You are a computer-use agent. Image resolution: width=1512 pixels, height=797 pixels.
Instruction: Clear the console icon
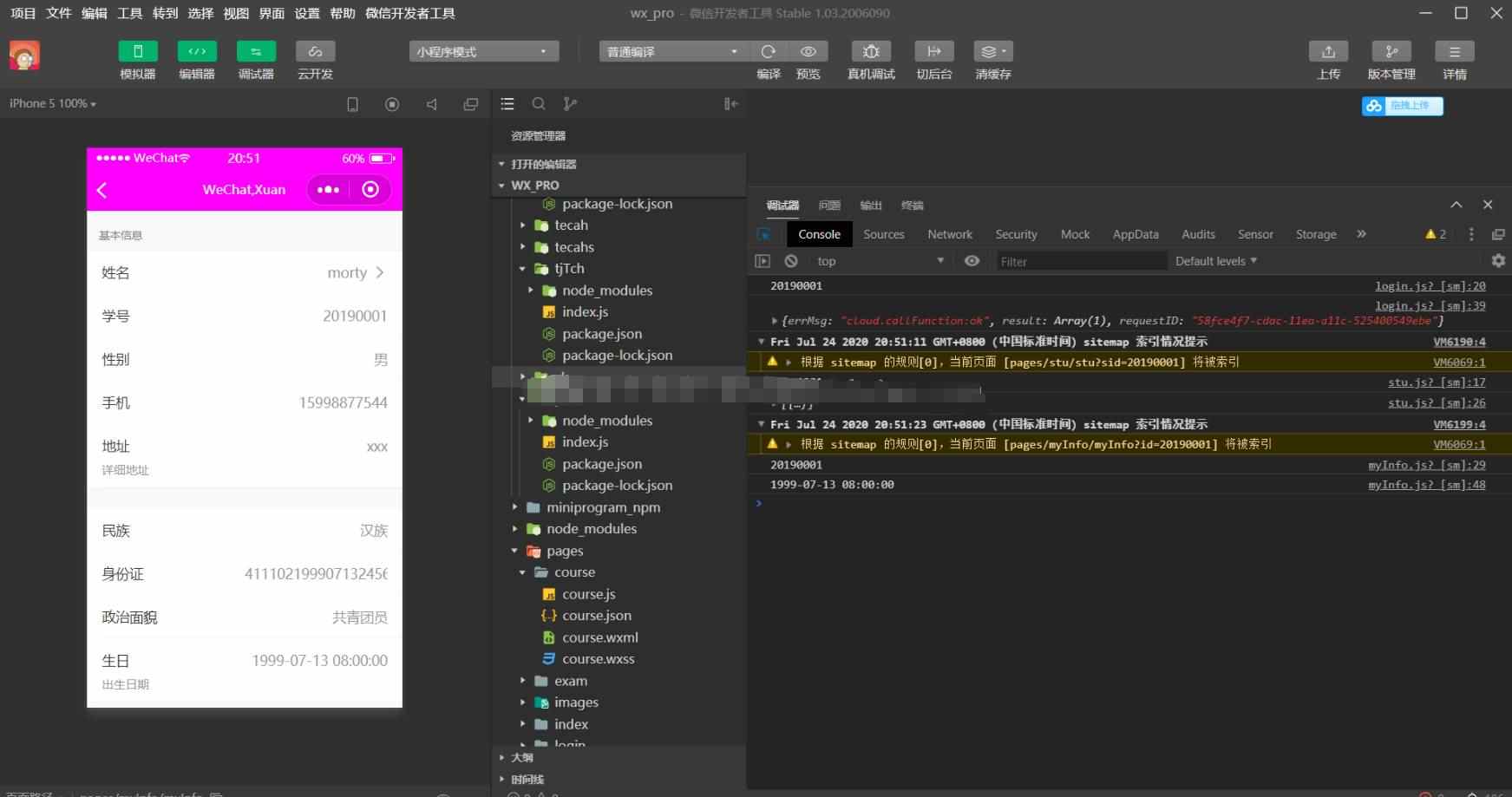point(791,261)
